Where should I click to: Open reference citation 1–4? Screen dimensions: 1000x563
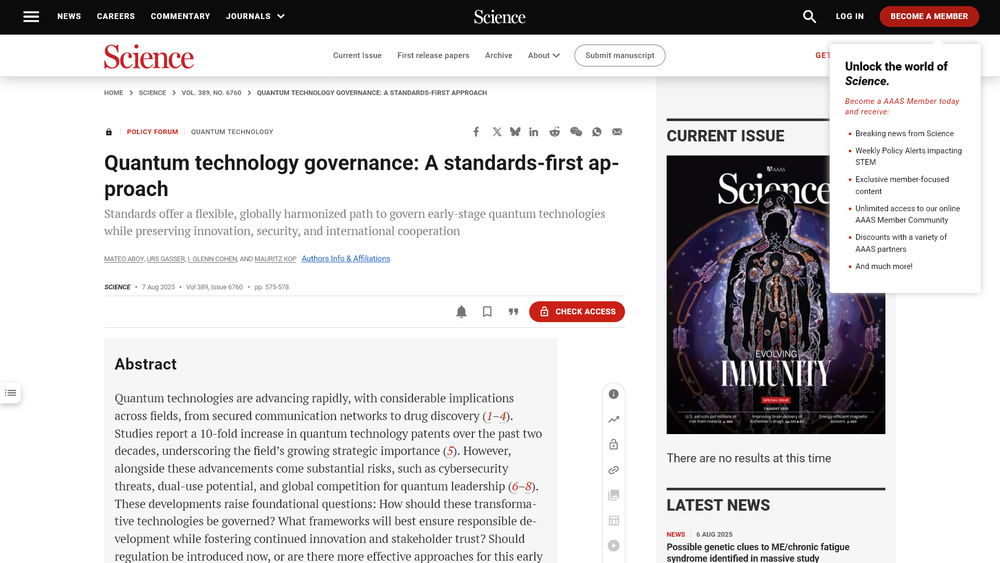496,416
